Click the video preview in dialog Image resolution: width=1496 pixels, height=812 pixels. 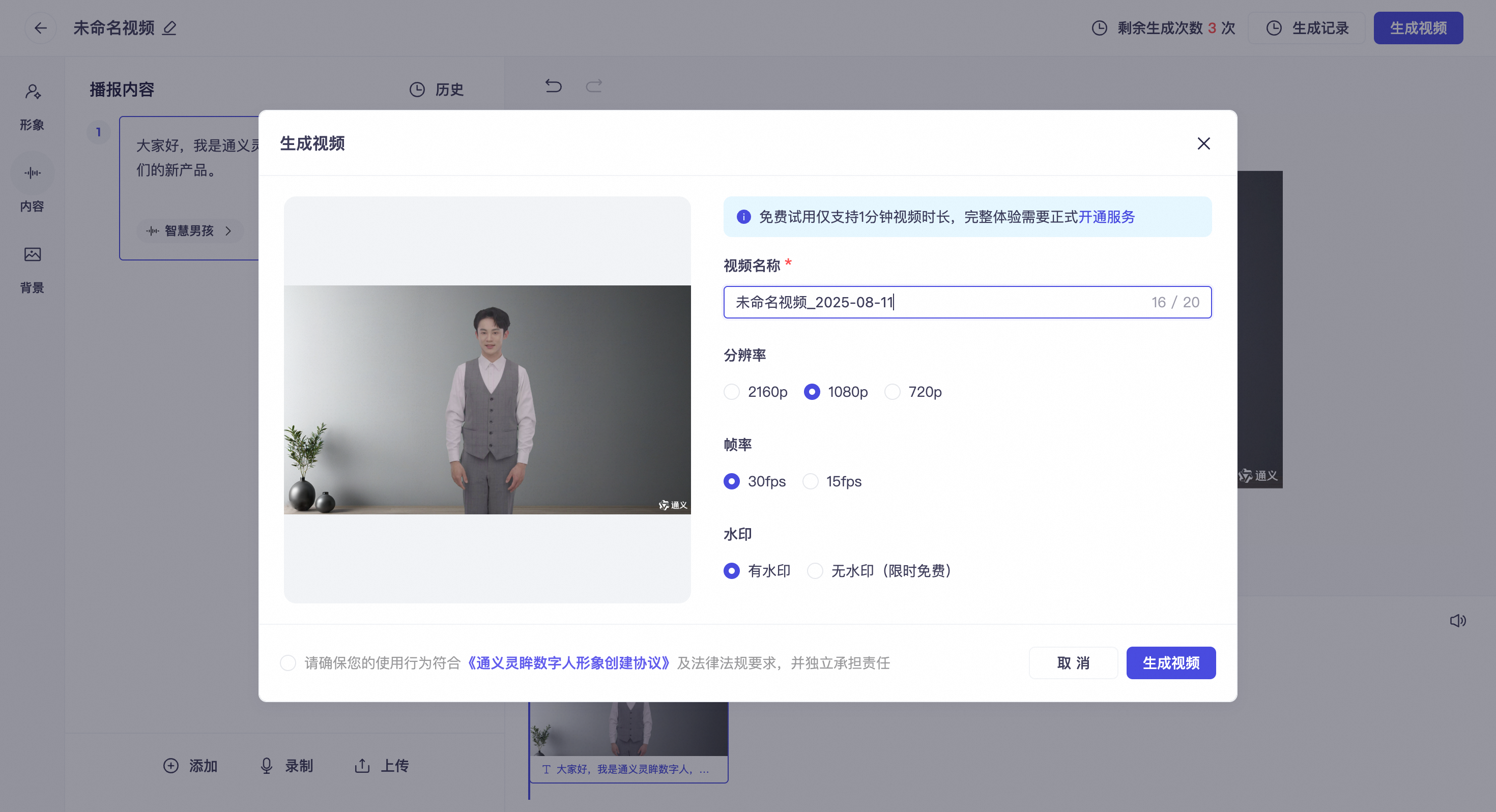click(x=487, y=399)
